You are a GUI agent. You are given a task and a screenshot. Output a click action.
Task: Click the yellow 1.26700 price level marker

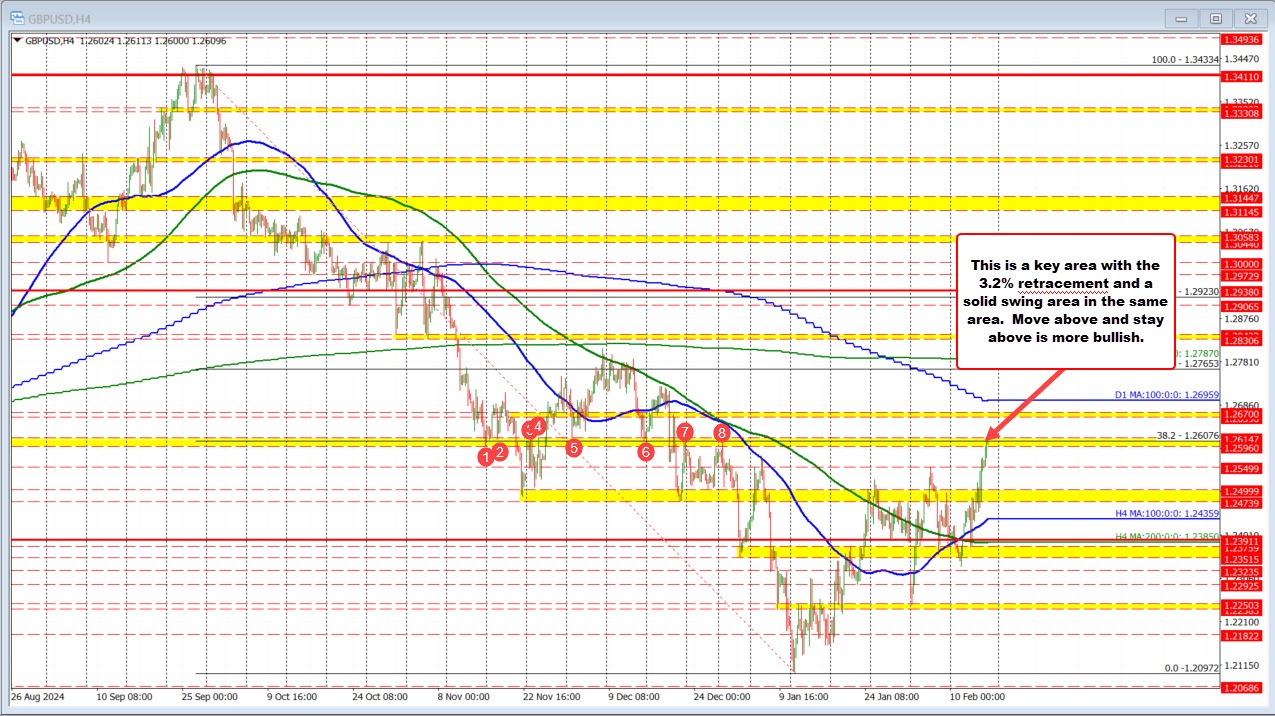[x=1241, y=414]
